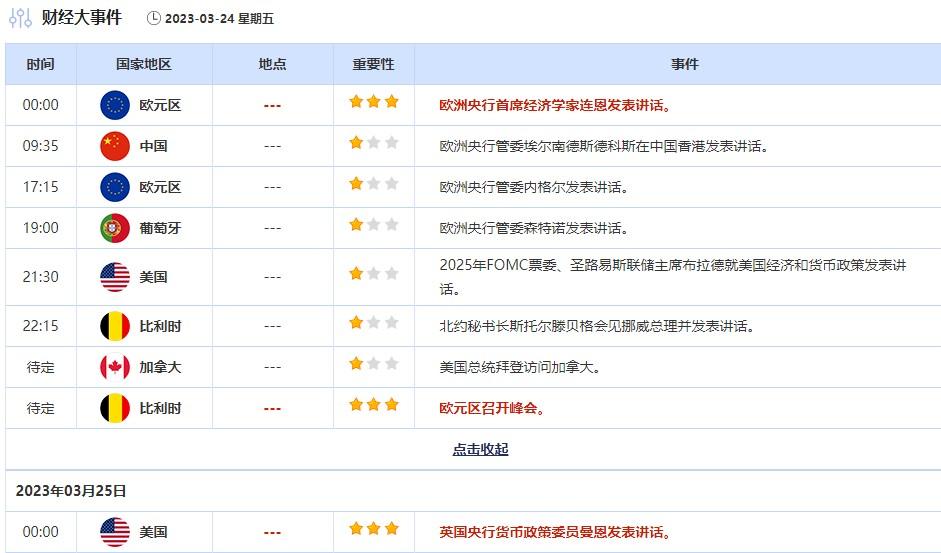941x553 pixels.
Task: Click time cell 09:35
Action: tap(41, 146)
